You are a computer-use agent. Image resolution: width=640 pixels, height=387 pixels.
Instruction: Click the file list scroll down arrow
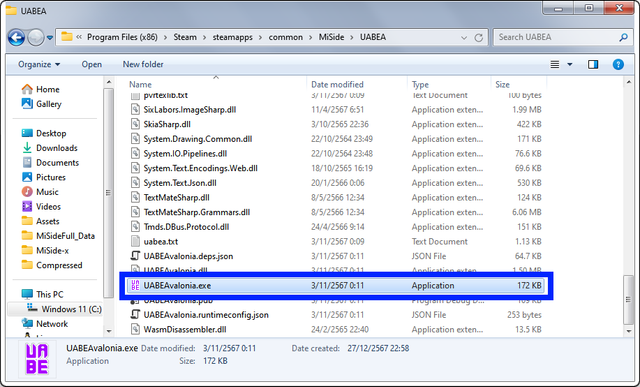629,331
